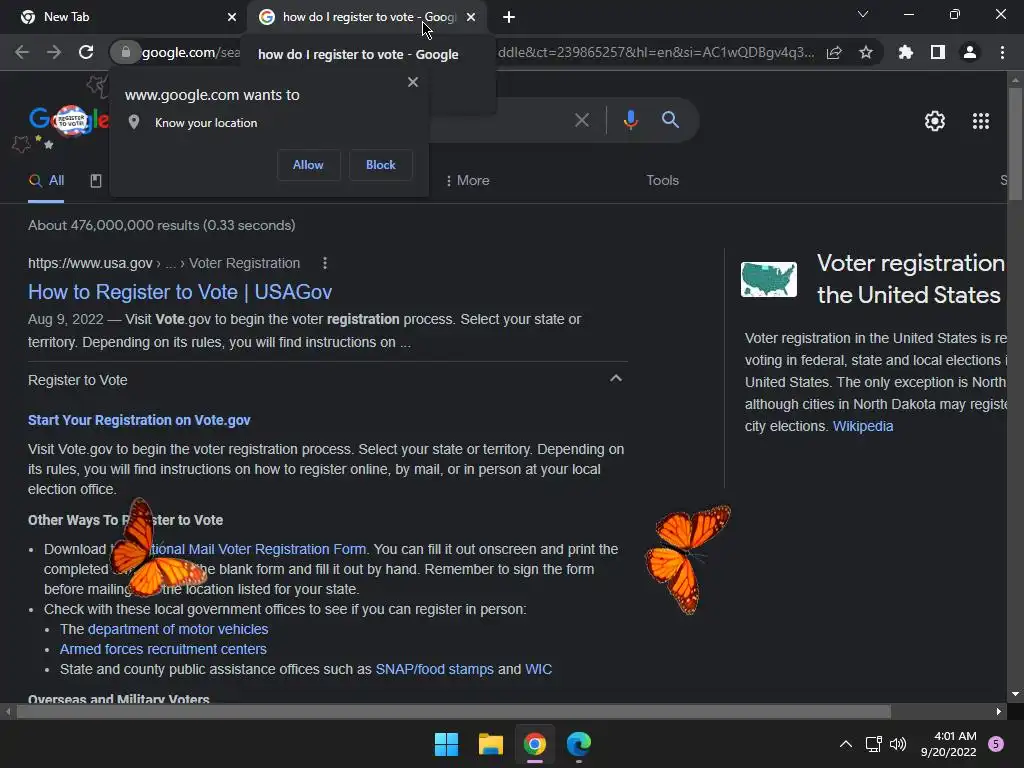Open the WIC link
Viewport: 1024px width, 768px height.
click(x=538, y=669)
